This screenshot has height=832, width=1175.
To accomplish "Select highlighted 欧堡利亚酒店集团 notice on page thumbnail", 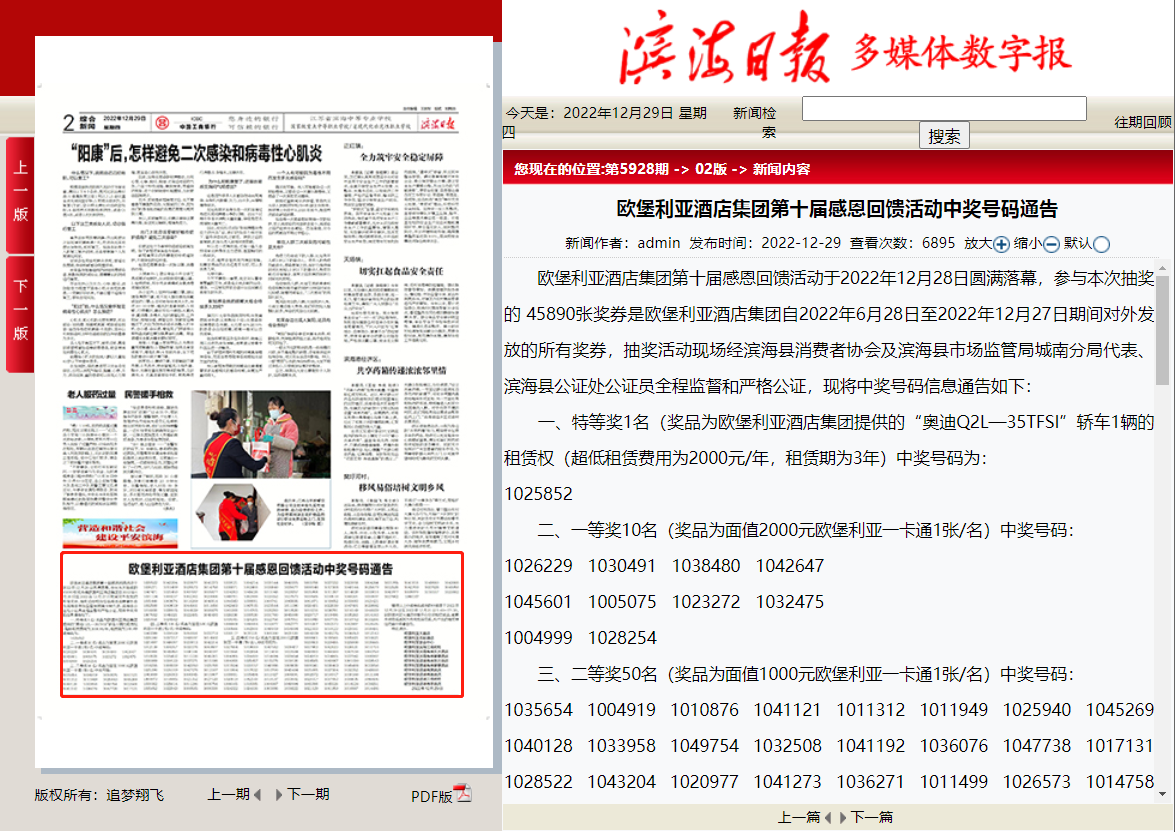I will click(x=261, y=624).
